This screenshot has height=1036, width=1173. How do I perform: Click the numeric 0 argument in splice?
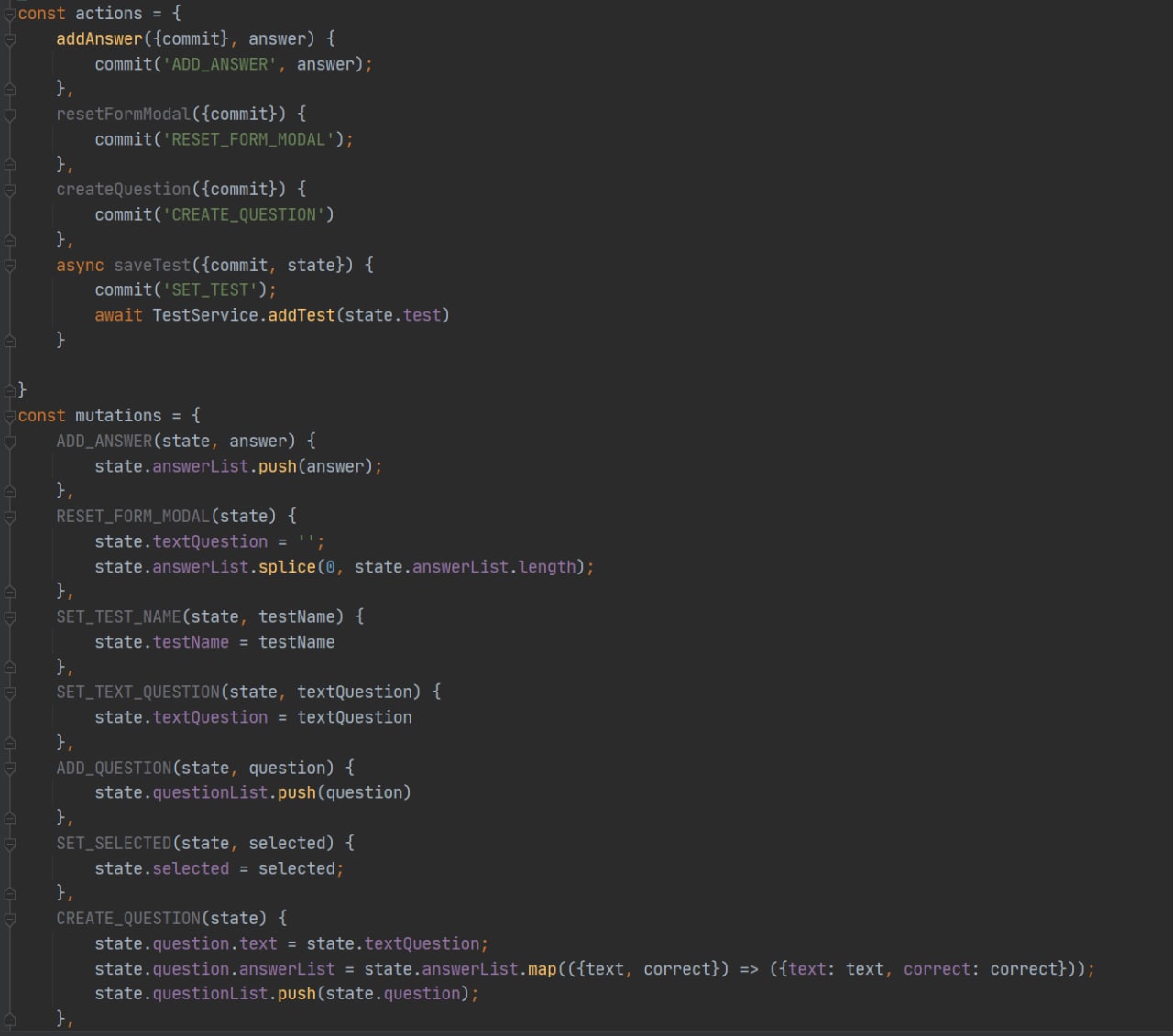(331, 567)
